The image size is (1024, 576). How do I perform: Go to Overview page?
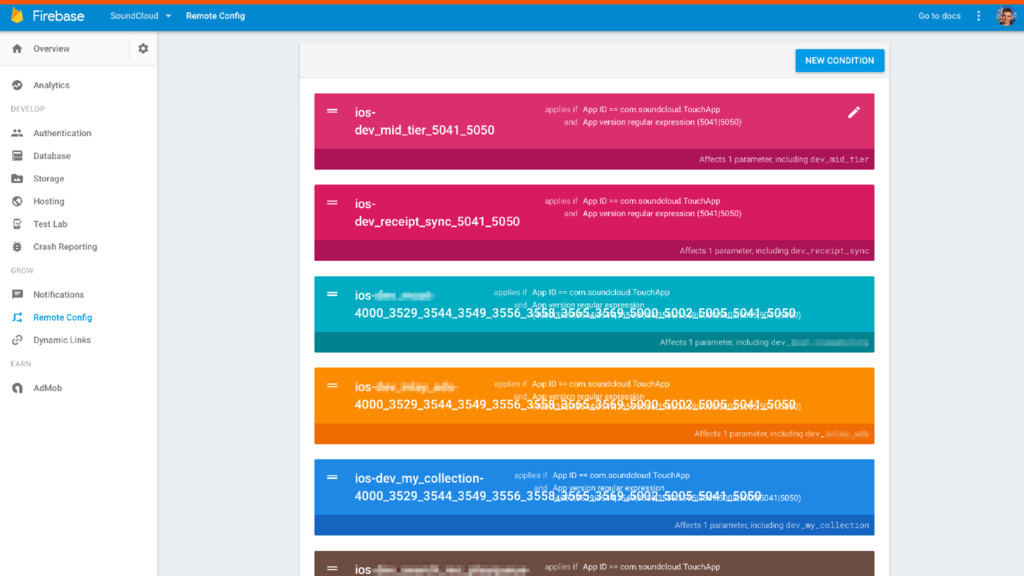pyautogui.click(x=52, y=48)
